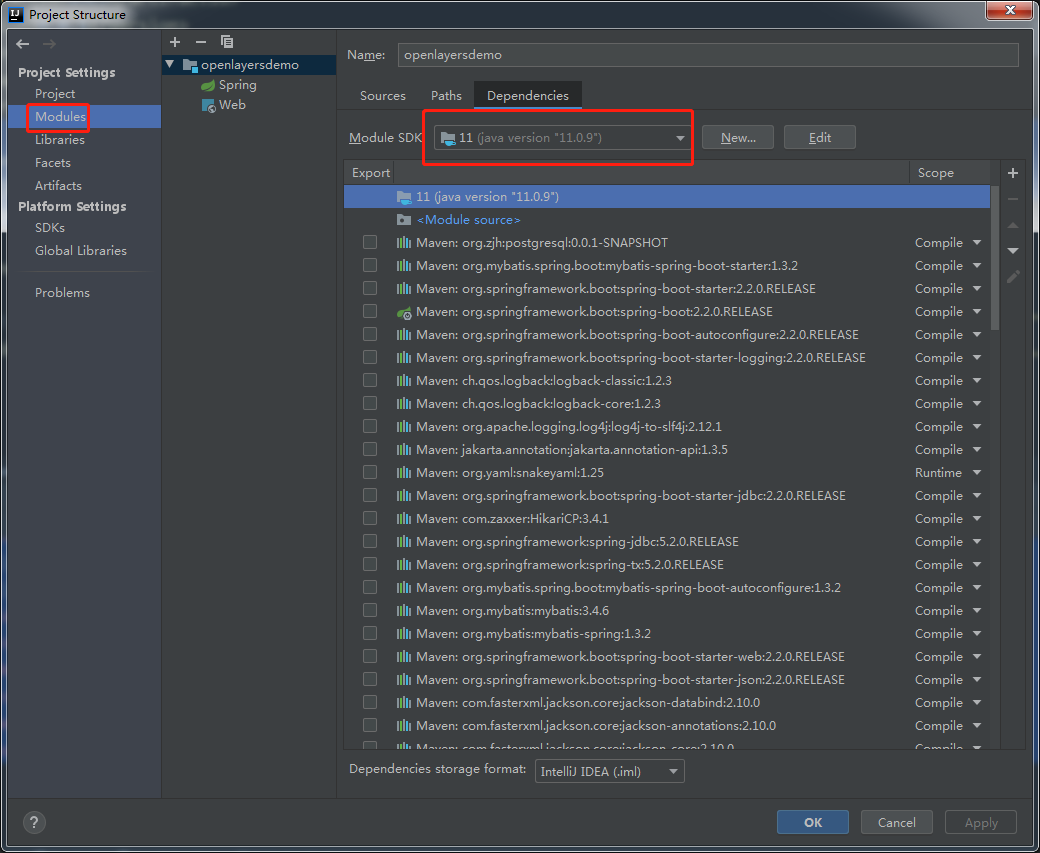Click library icon of snakeyaml:1.25 row
The width and height of the screenshot is (1040, 853).
coord(403,473)
